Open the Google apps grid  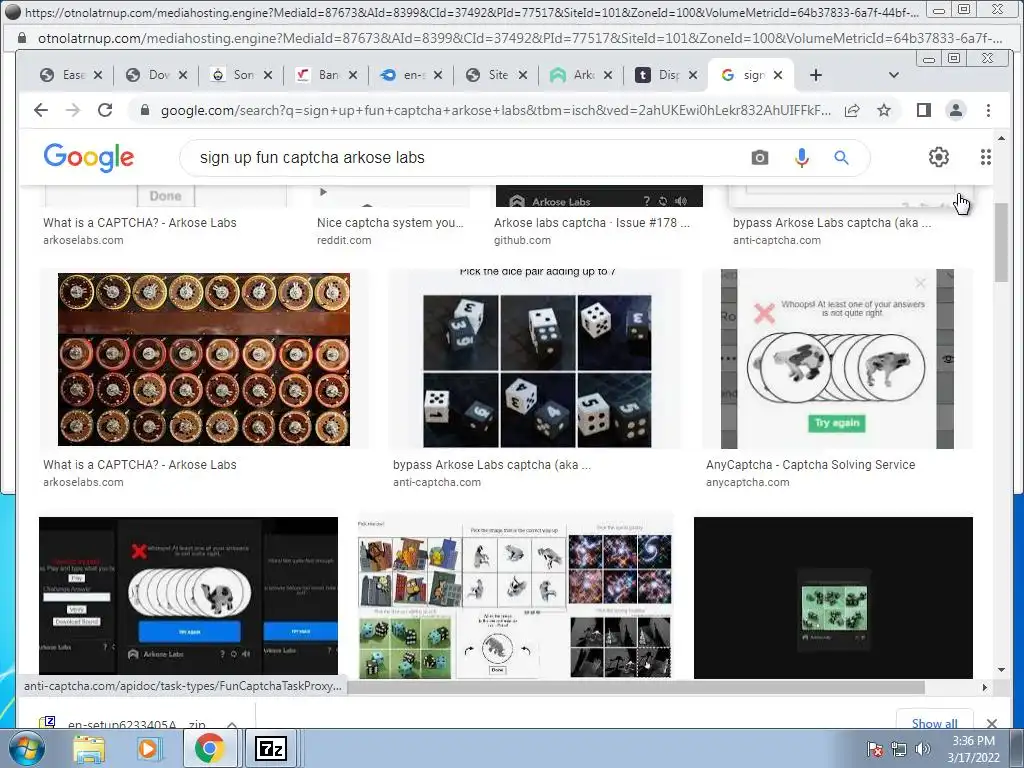pos(985,157)
